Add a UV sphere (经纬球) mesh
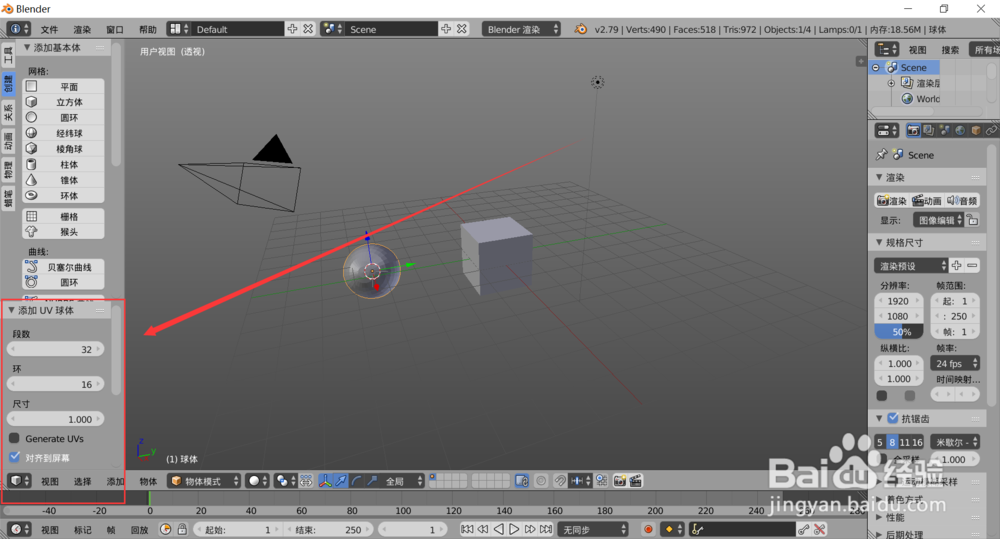This screenshot has width=1000, height=539. 64,133
